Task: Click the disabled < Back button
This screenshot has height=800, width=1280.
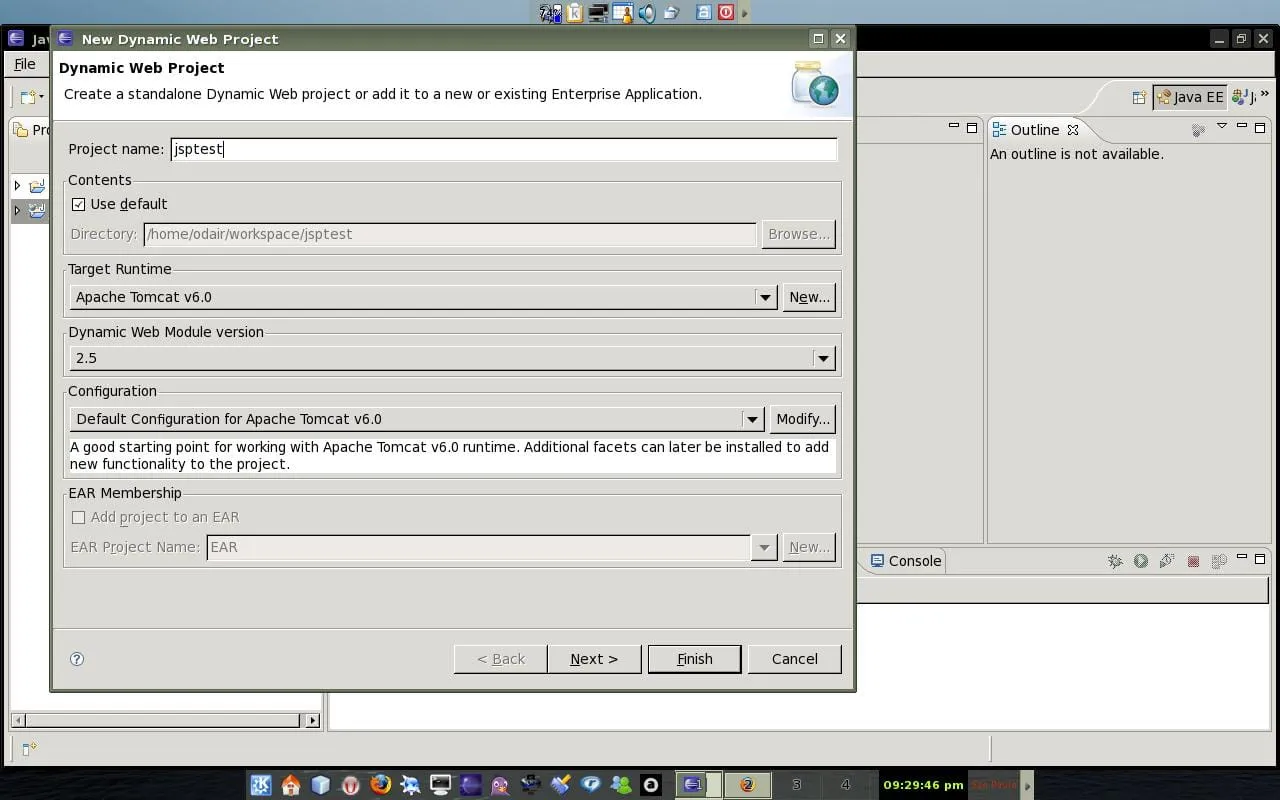Action: 501,659
